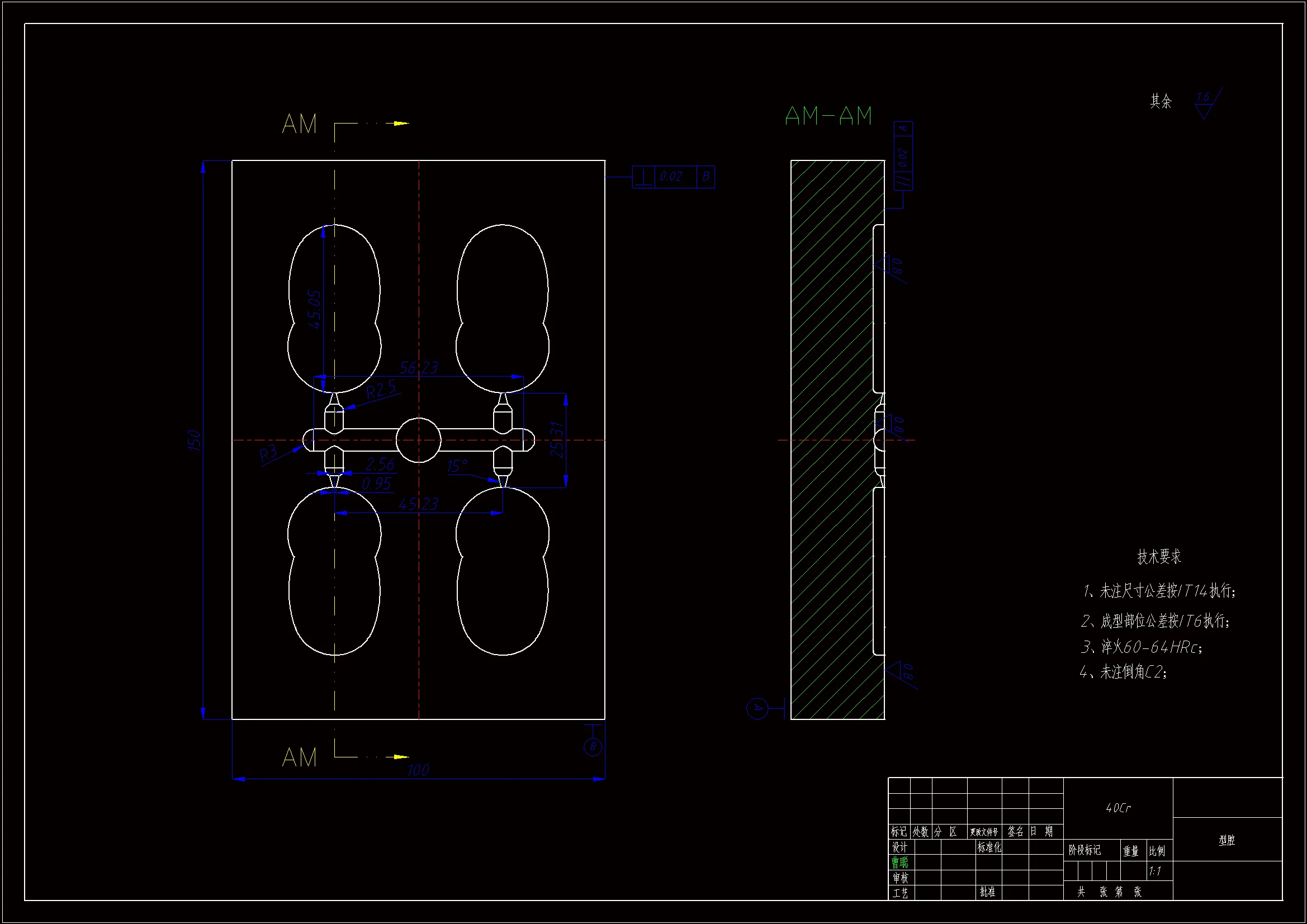Click the 技术要求 heading text
Screen dimensions: 1307x924
[x=1159, y=556]
